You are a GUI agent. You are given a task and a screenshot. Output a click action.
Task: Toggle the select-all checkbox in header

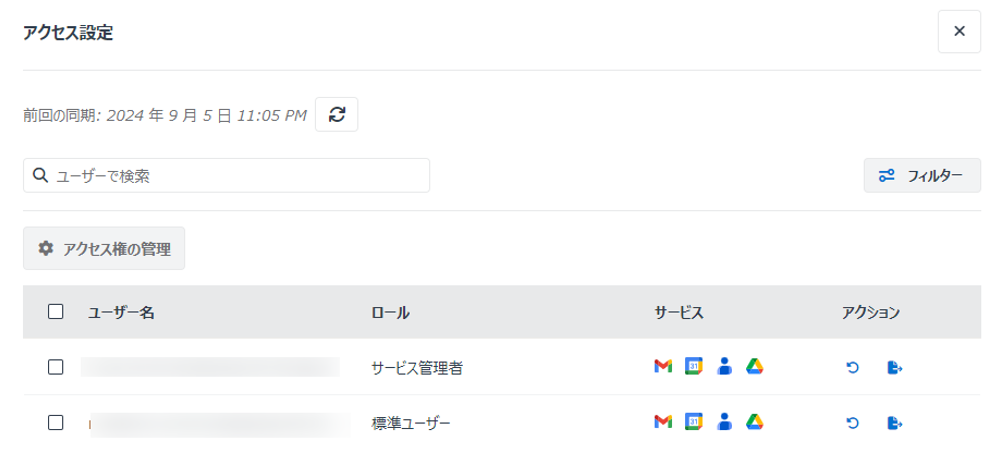tap(56, 311)
